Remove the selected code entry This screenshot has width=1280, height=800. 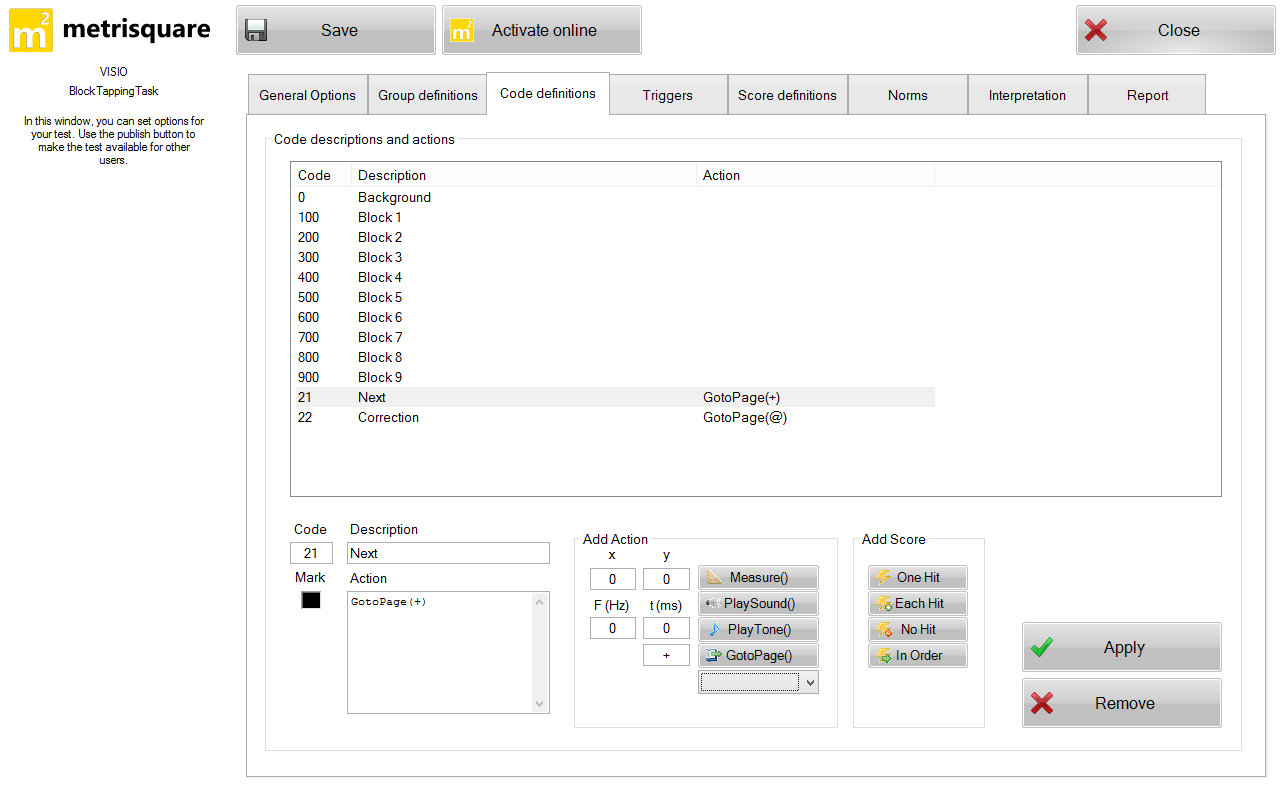pyautogui.click(x=1121, y=703)
